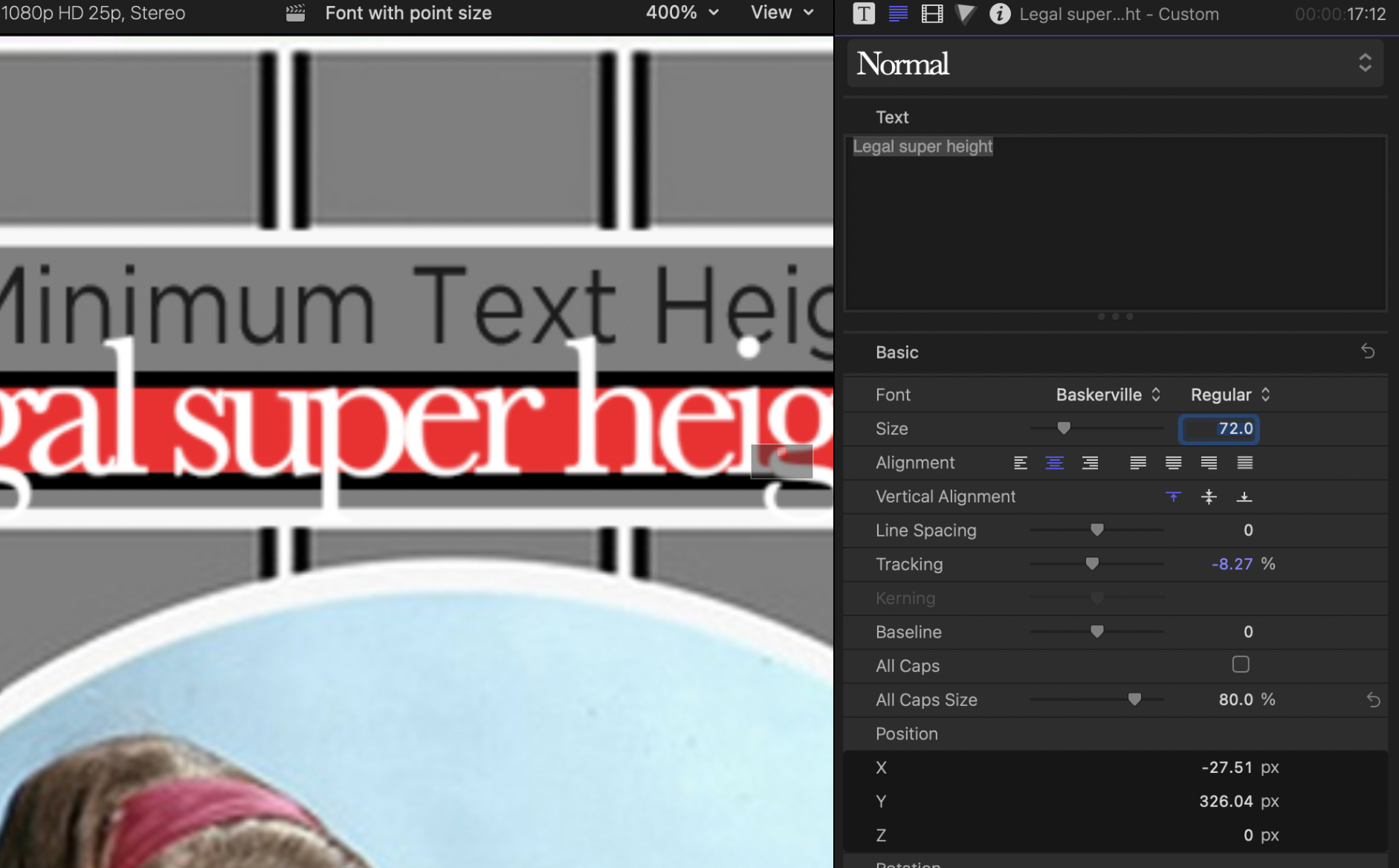The height and width of the screenshot is (868, 1399).
Task: Click the timecode 00:00:17:12
Action: pos(1340,14)
